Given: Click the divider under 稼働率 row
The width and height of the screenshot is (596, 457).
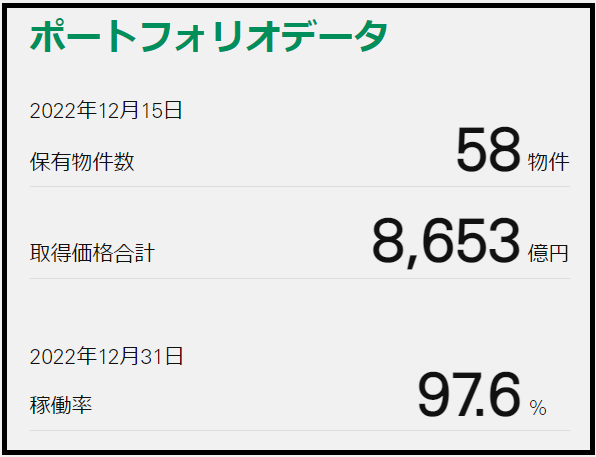Looking at the screenshot, I should click(300, 430).
